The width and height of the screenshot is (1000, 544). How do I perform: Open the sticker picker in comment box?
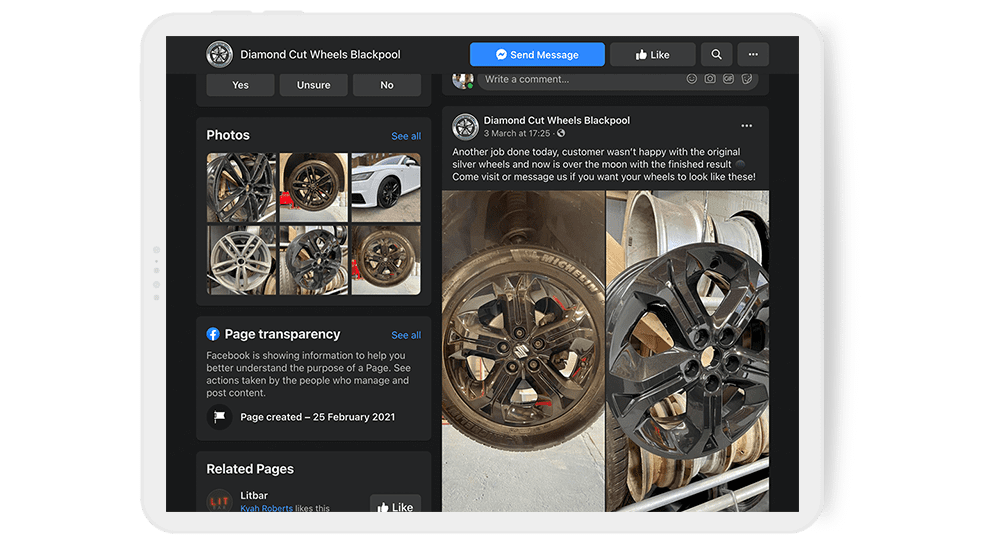[747, 79]
